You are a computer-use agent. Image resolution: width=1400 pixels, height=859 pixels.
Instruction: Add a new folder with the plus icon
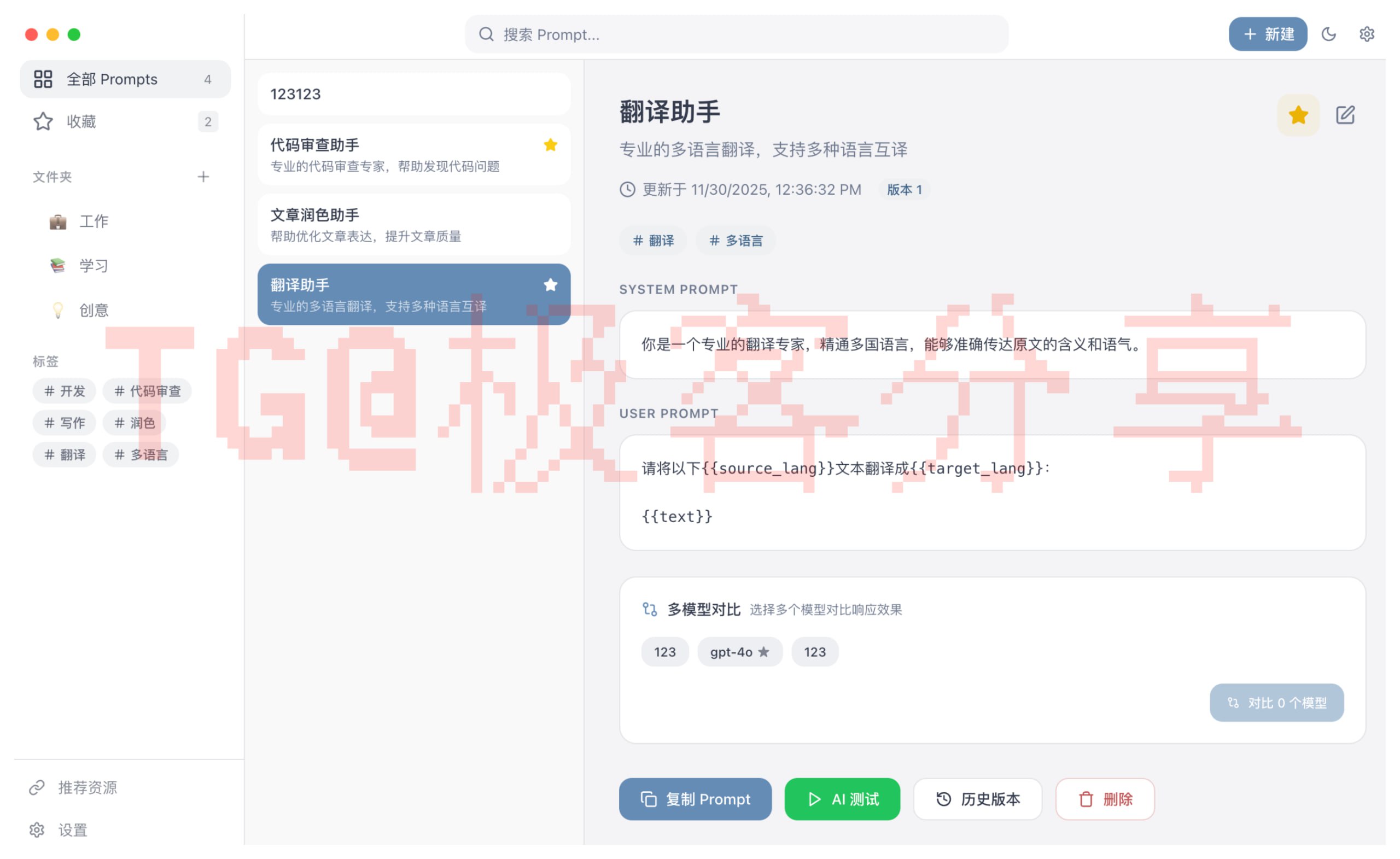[203, 177]
